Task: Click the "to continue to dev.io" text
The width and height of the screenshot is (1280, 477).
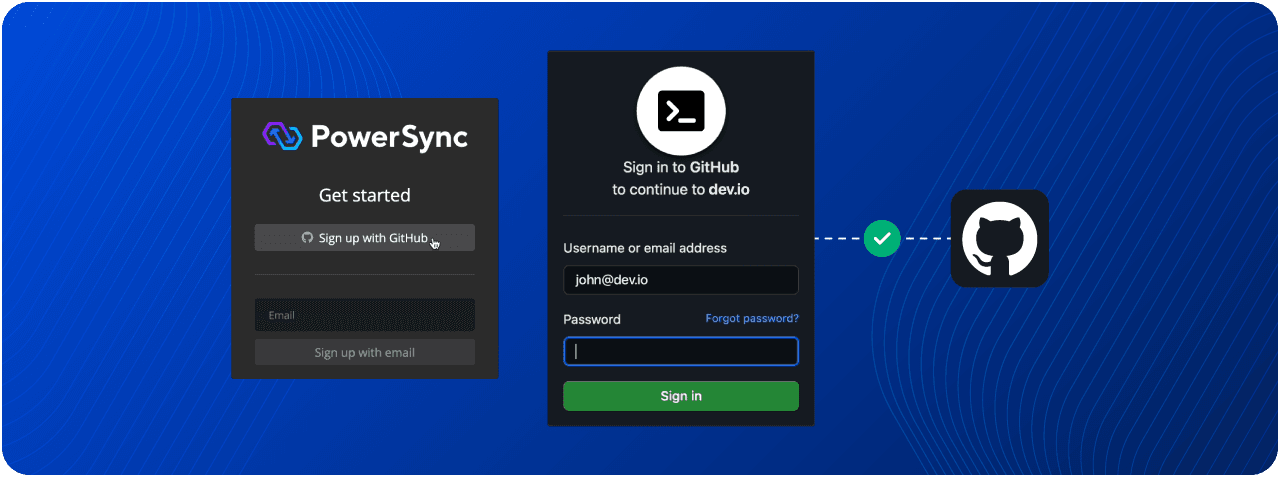Action: click(681, 188)
